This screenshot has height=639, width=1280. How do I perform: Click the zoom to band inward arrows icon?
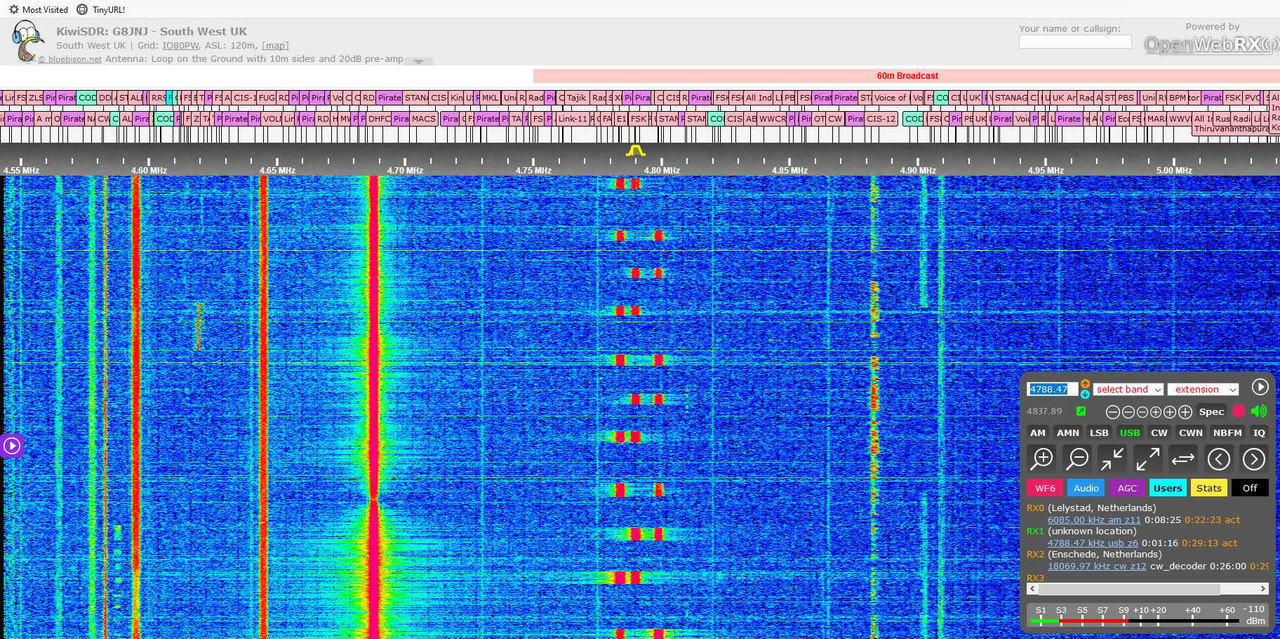(x=1112, y=459)
